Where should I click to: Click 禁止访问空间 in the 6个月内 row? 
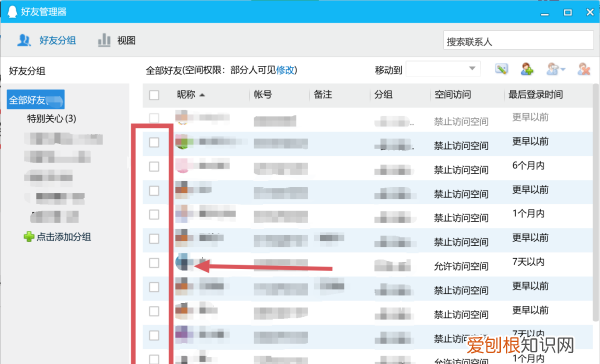(x=461, y=170)
